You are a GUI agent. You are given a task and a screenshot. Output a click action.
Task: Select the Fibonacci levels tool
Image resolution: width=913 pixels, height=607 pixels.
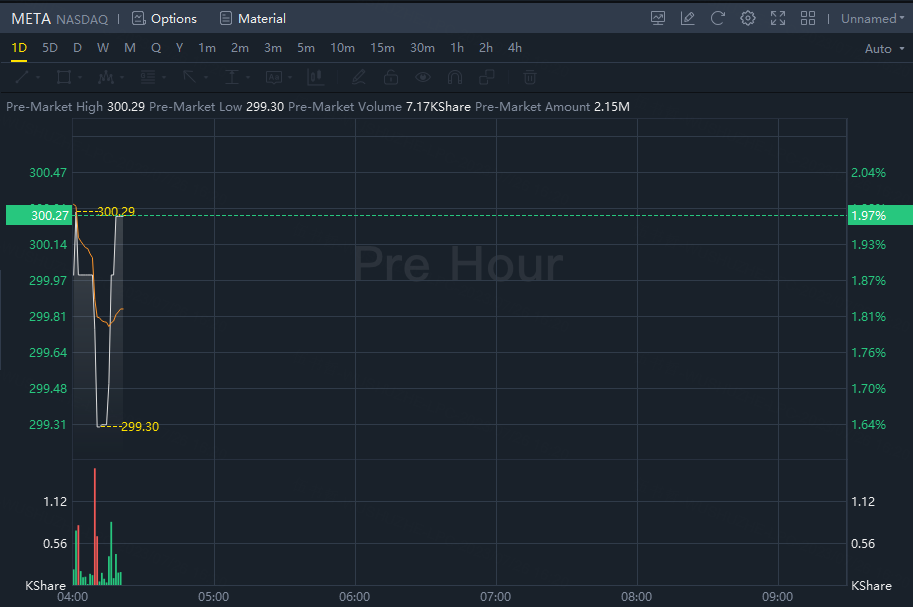point(148,77)
